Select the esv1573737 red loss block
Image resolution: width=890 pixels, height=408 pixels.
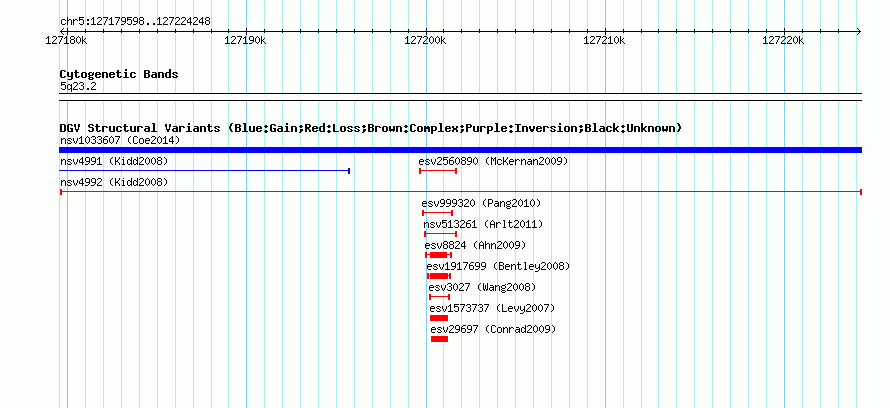point(439,318)
